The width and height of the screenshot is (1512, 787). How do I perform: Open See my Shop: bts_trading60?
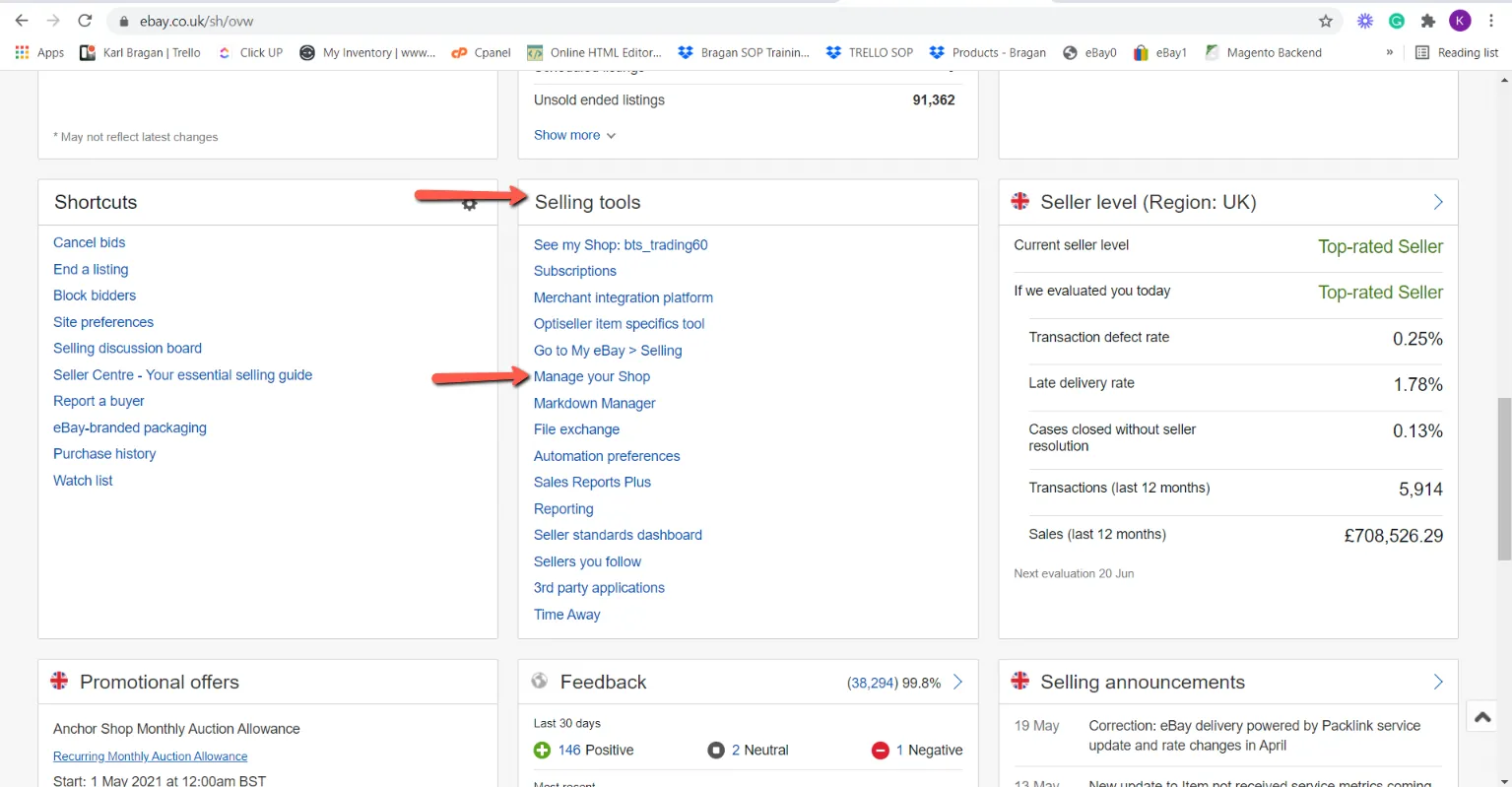(621, 245)
